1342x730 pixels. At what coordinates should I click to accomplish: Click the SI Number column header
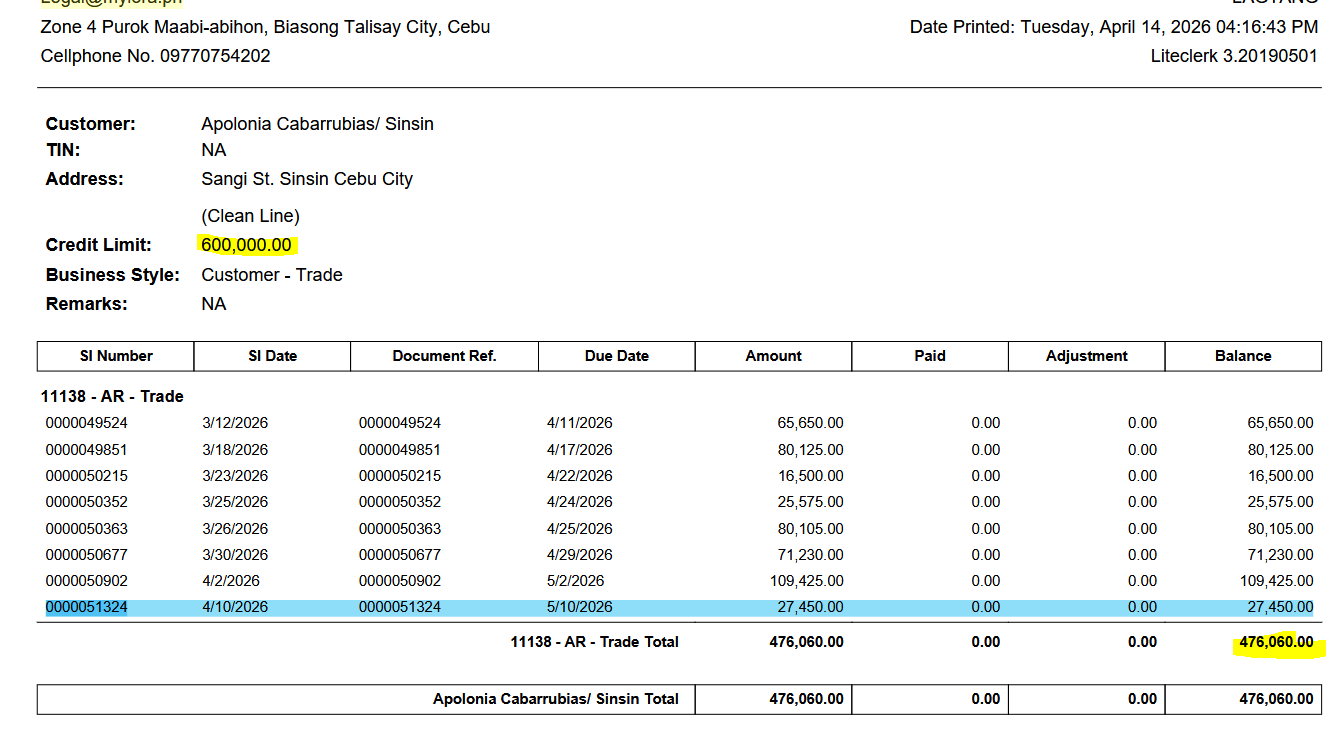tap(116, 356)
